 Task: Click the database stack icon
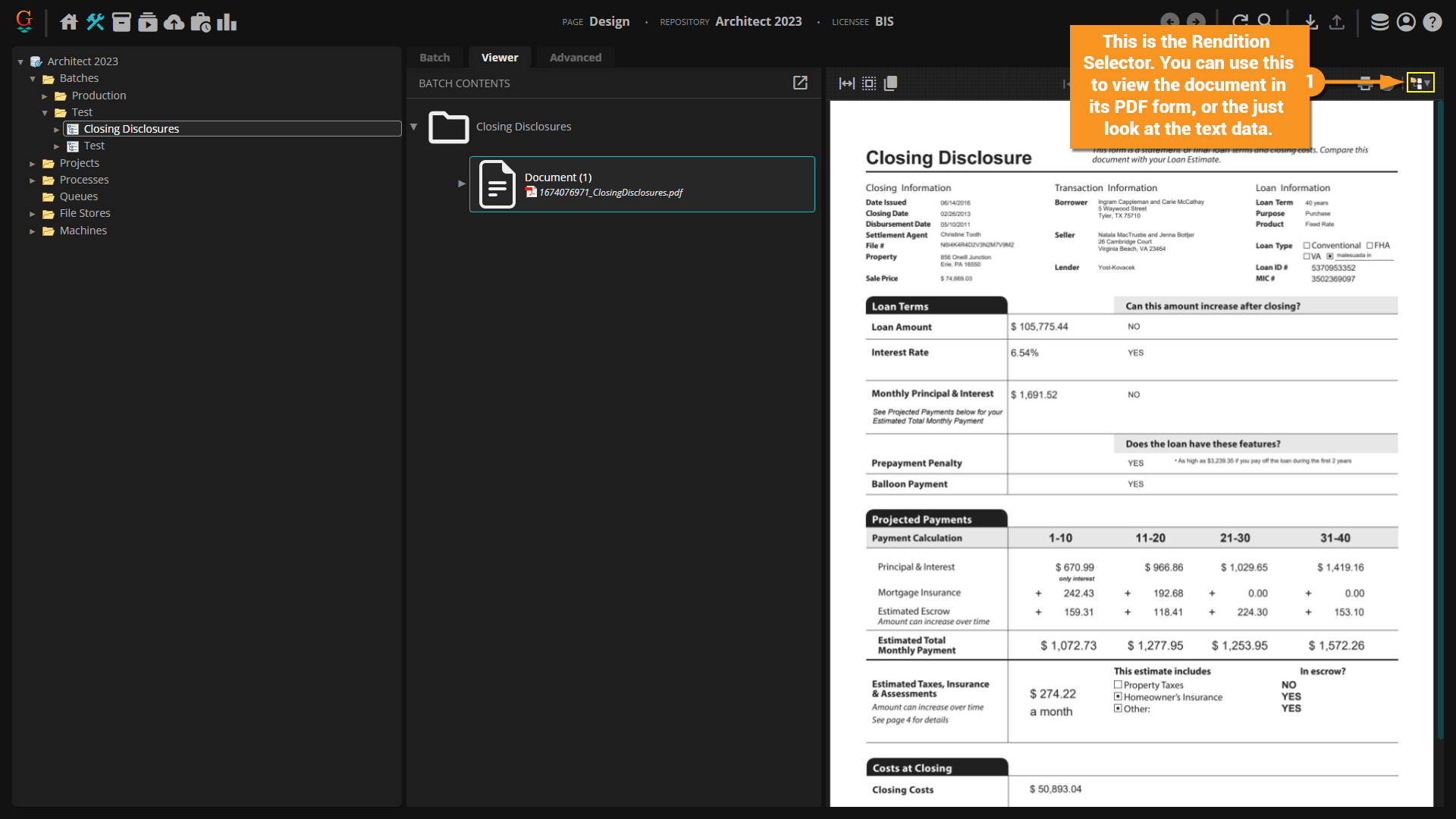(1379, 22)
